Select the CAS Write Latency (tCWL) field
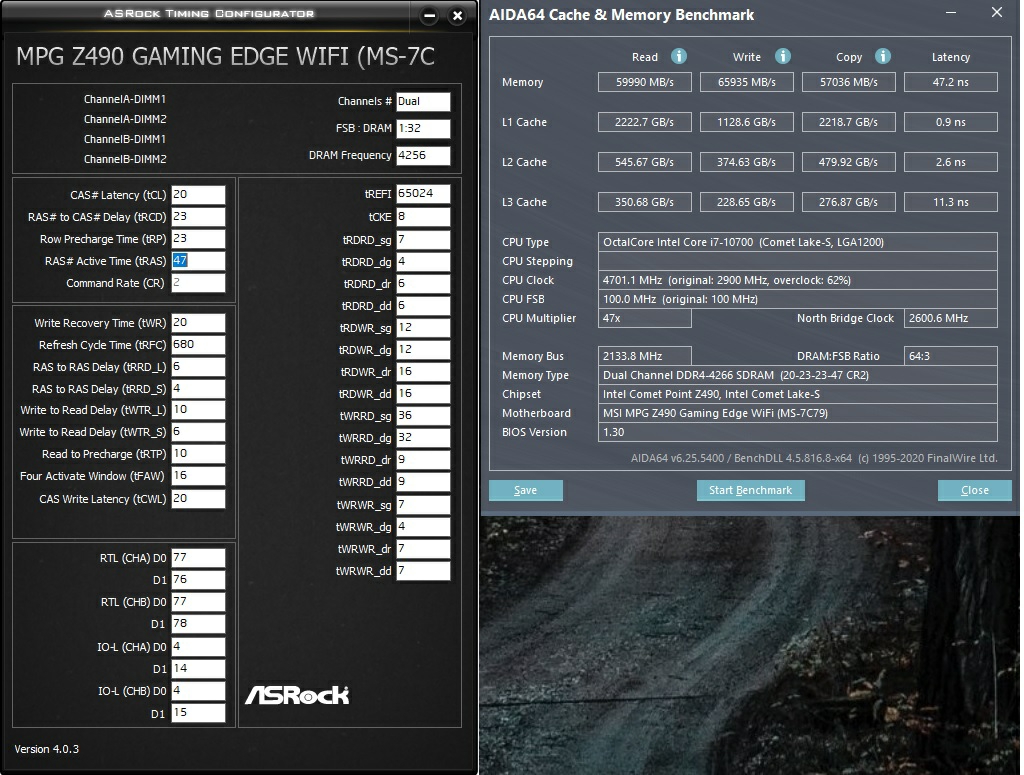The height and width of the screenshot is (775, 1024). [199, 499]
